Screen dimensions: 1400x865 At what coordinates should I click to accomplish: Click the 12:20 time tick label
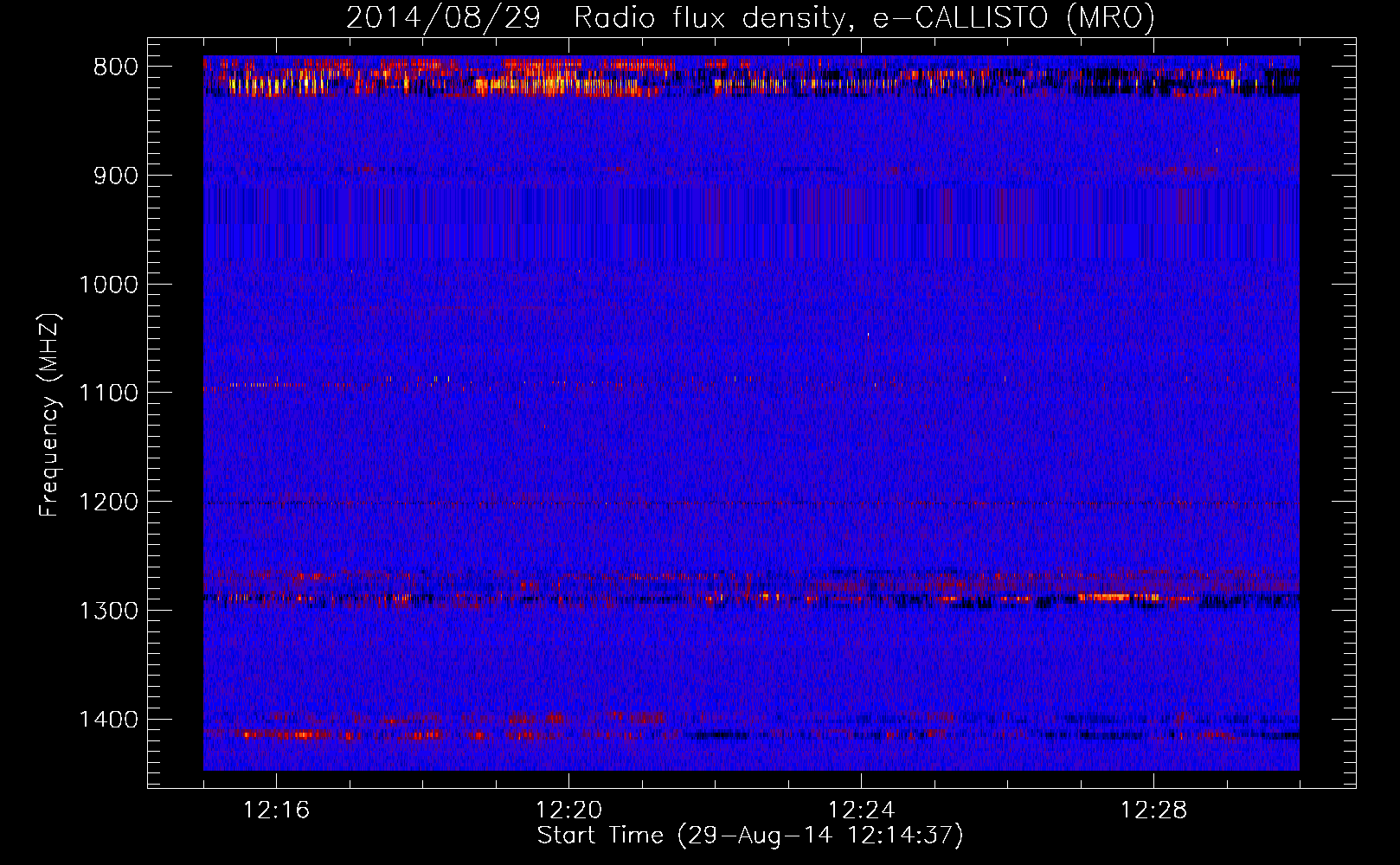568,811
